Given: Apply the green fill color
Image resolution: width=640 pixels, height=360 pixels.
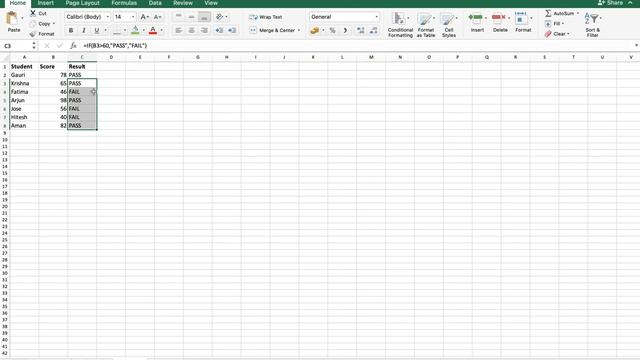Looking at the screenshot, I should tap(135, 30).
